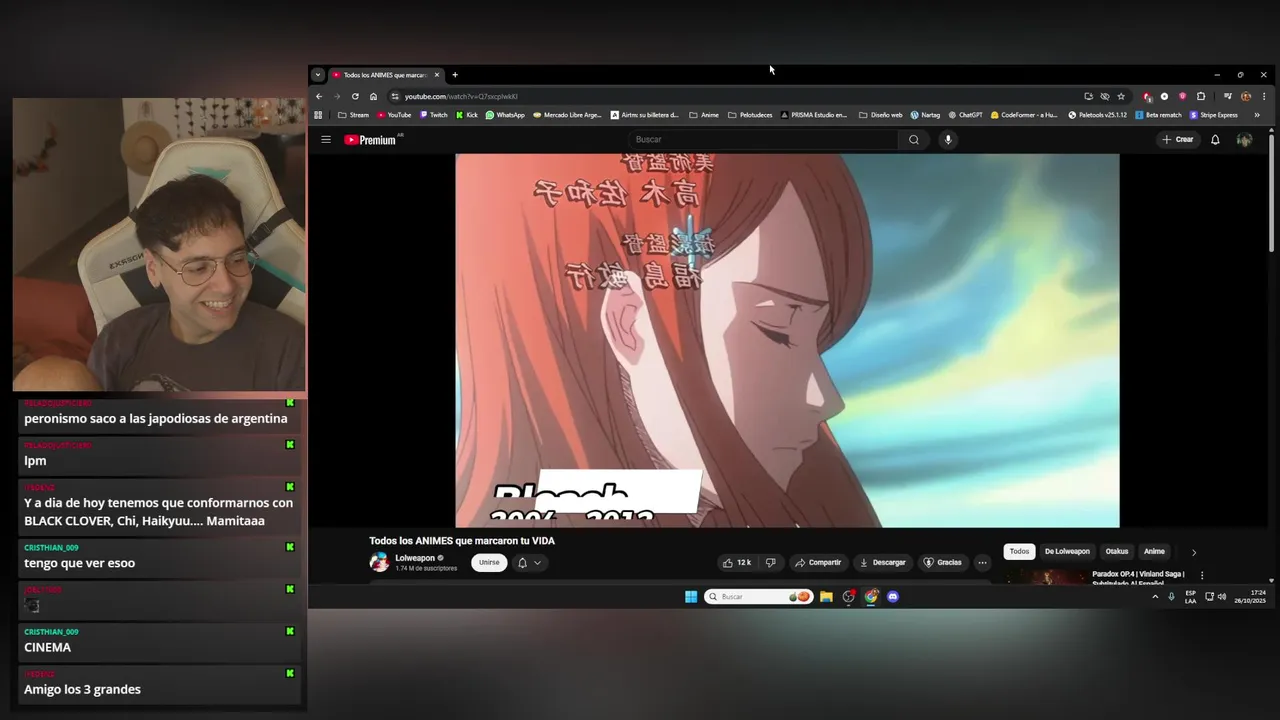The width and height of the screenshot is (1280, 720).
Task: Open YouTube notifications bell
Action: click(x=1215, y=140)
